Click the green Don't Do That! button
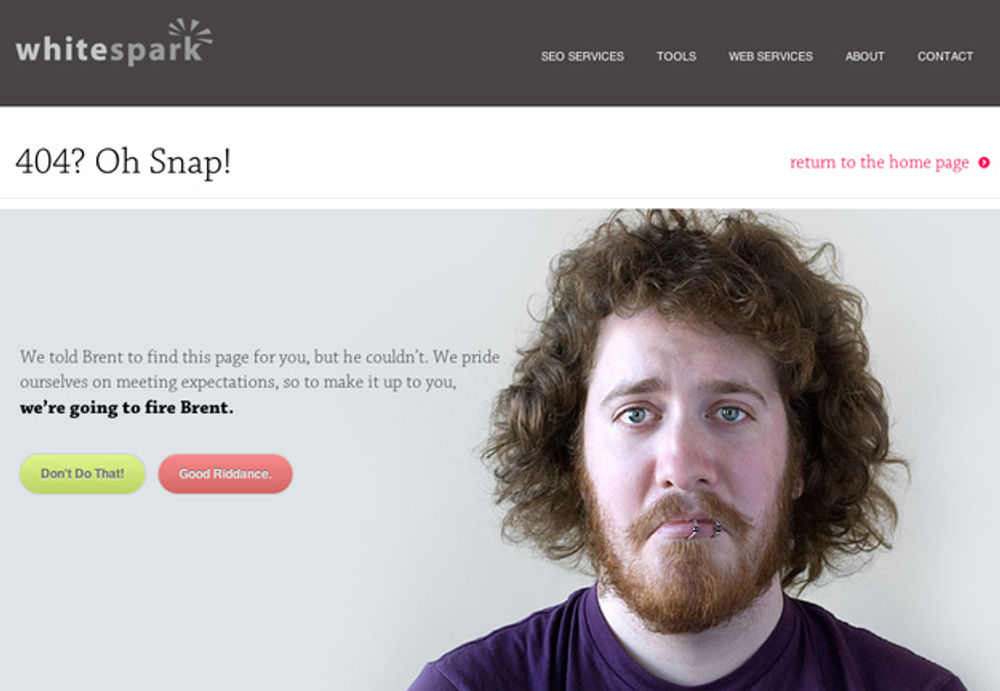 pos(82,473)
